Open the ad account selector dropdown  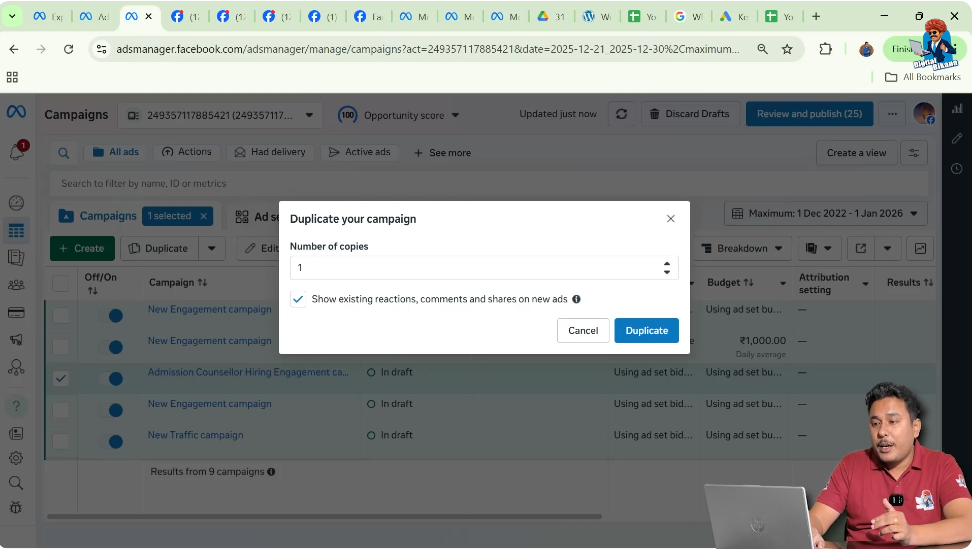tap(220, 116)
